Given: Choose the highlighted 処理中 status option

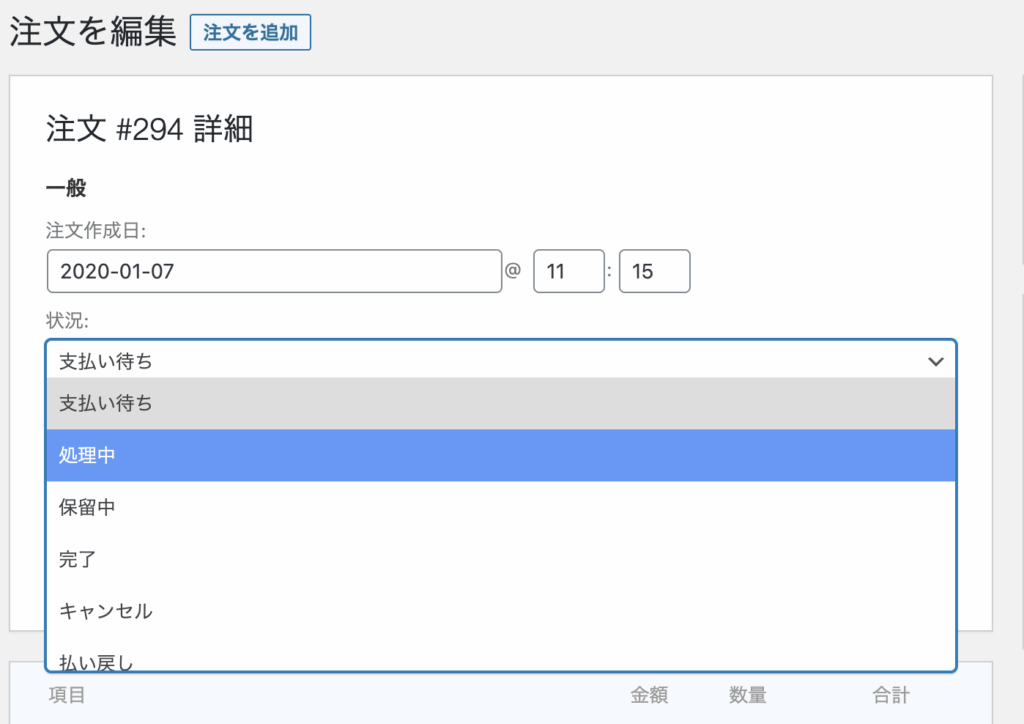Looking at the screenshot, I should pos(500,456).
